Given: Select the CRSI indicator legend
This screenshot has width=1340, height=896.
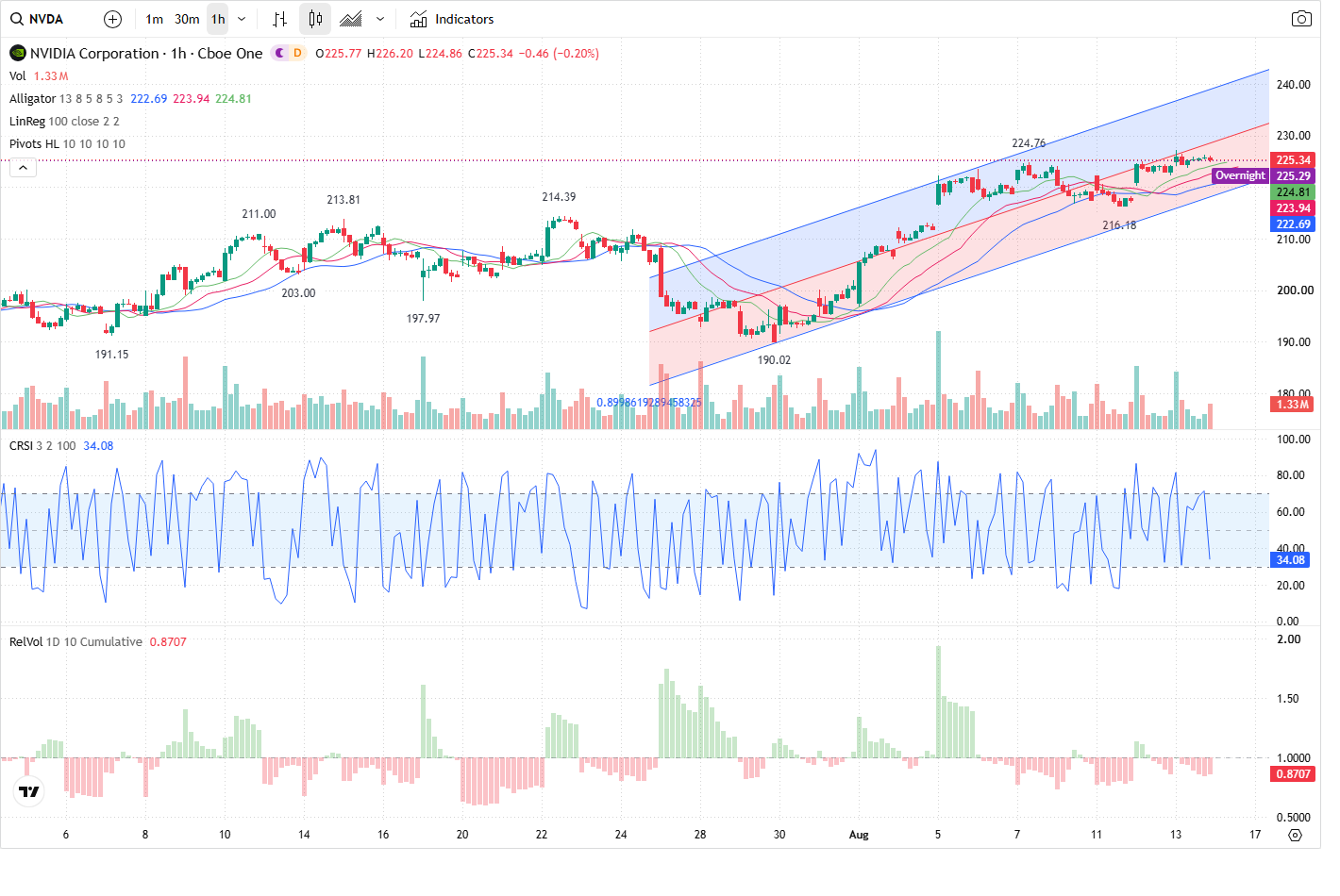Looking at the screenshot, I should pyautogui.click(x=21, y=446).
